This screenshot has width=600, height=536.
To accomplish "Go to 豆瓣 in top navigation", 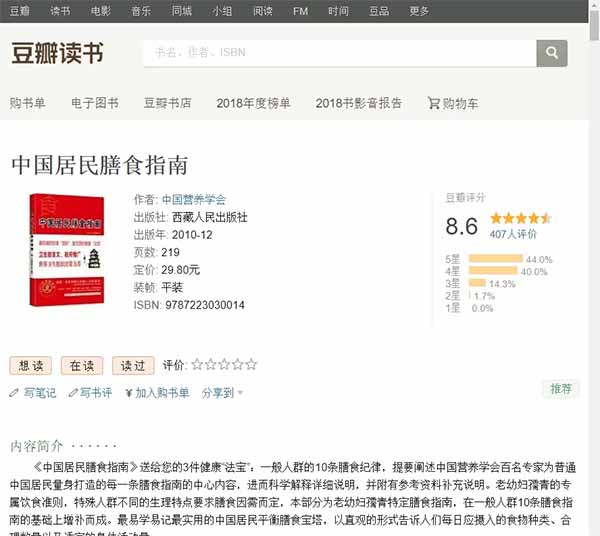I will point(20,11).
